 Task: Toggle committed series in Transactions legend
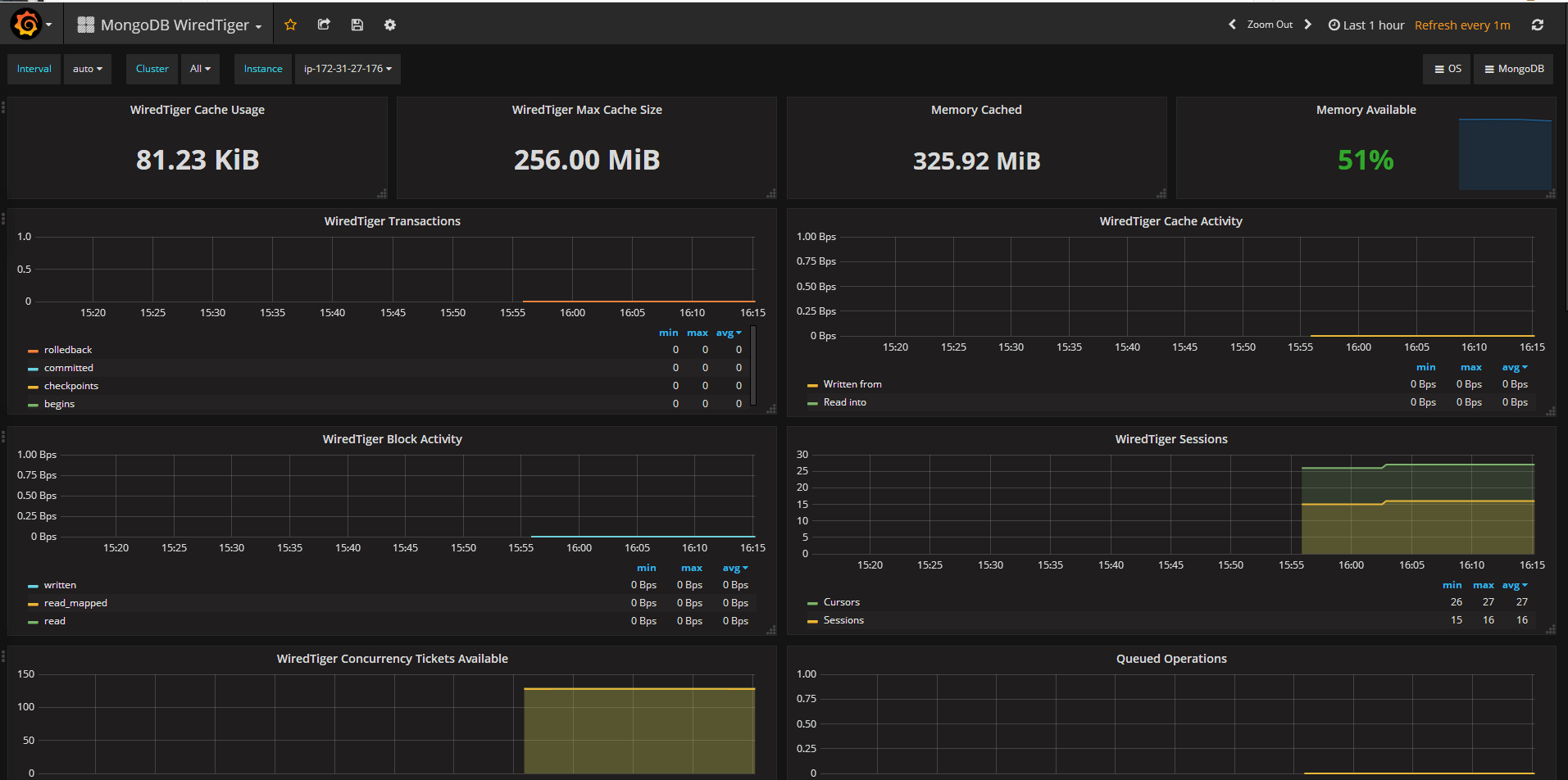point(69,368)
